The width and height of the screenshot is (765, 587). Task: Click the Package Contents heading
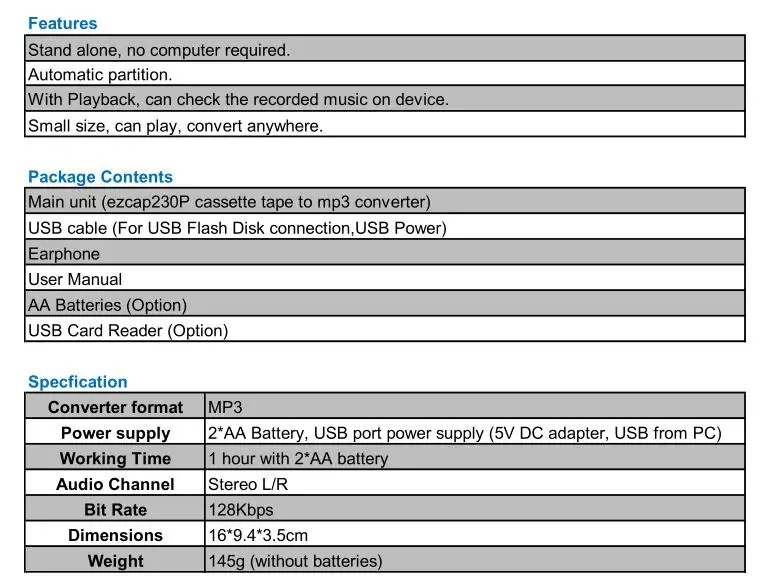pos(100,177)
